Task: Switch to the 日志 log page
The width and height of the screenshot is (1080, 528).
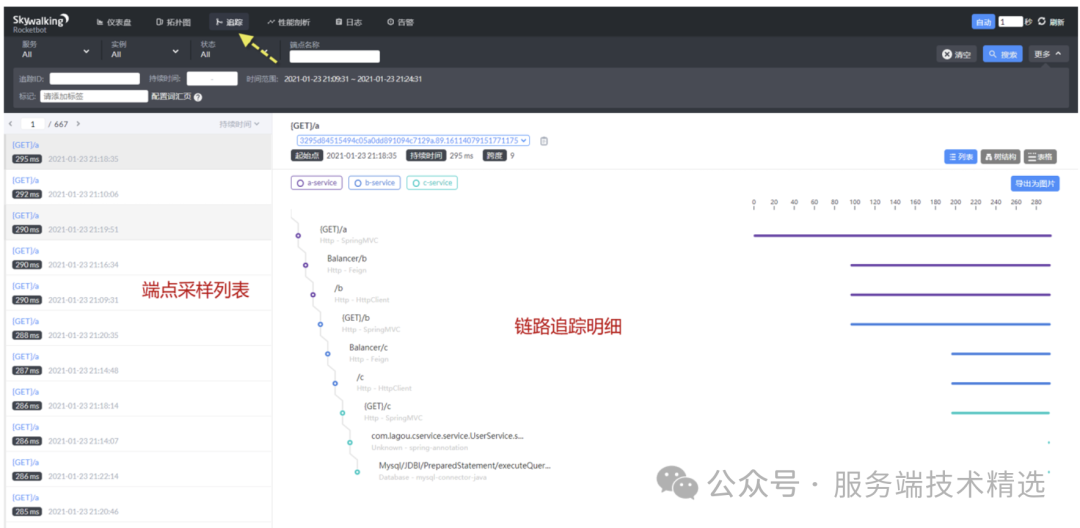Action: 349,22
